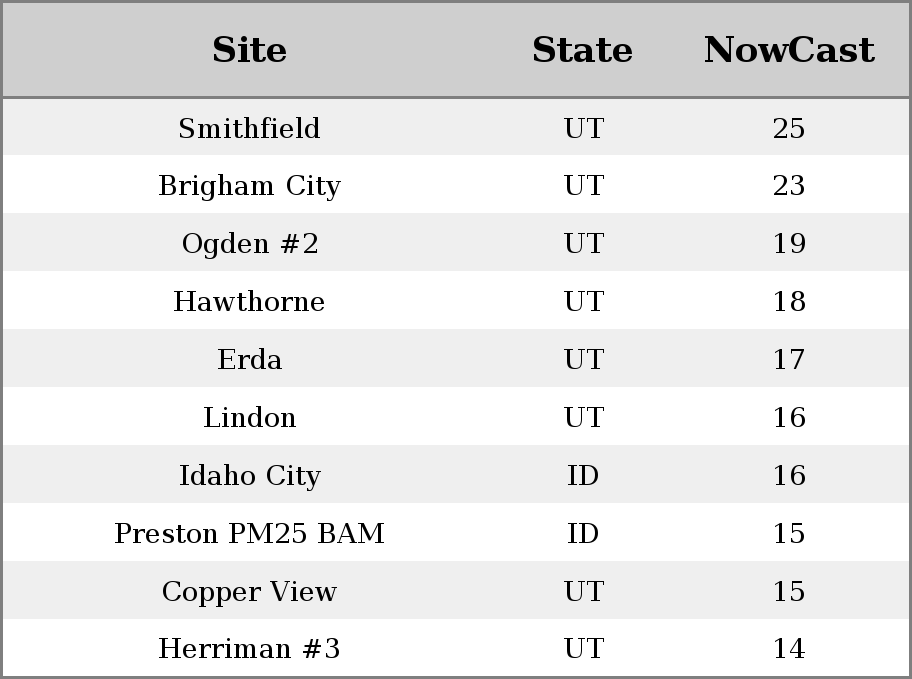Click the NowCast value 23
Image resolution: width=912 pixels, height=679 pixels.
pyautogui.click(x=788, y=186)
